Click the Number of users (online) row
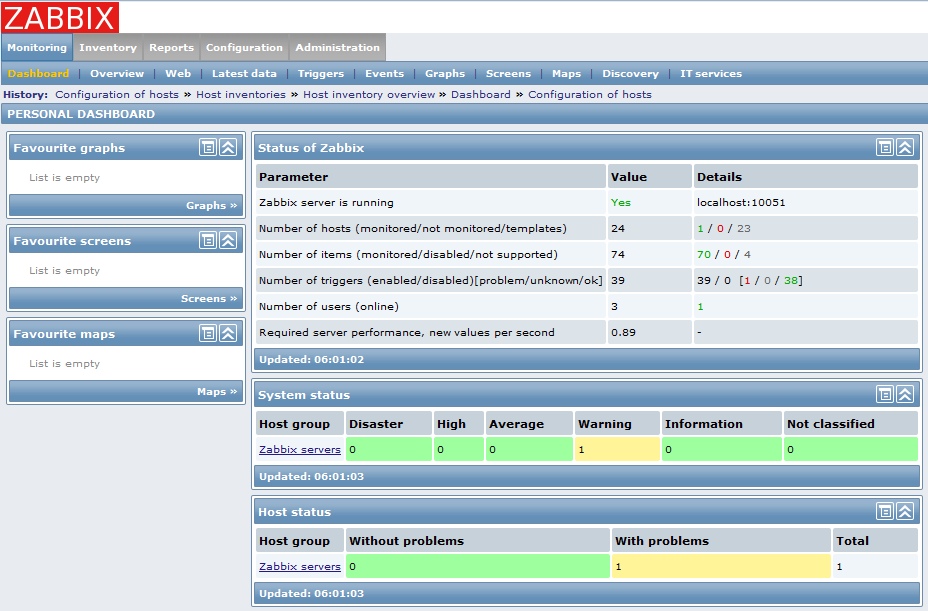Screen dimensions: 928x611 point(587,306)
